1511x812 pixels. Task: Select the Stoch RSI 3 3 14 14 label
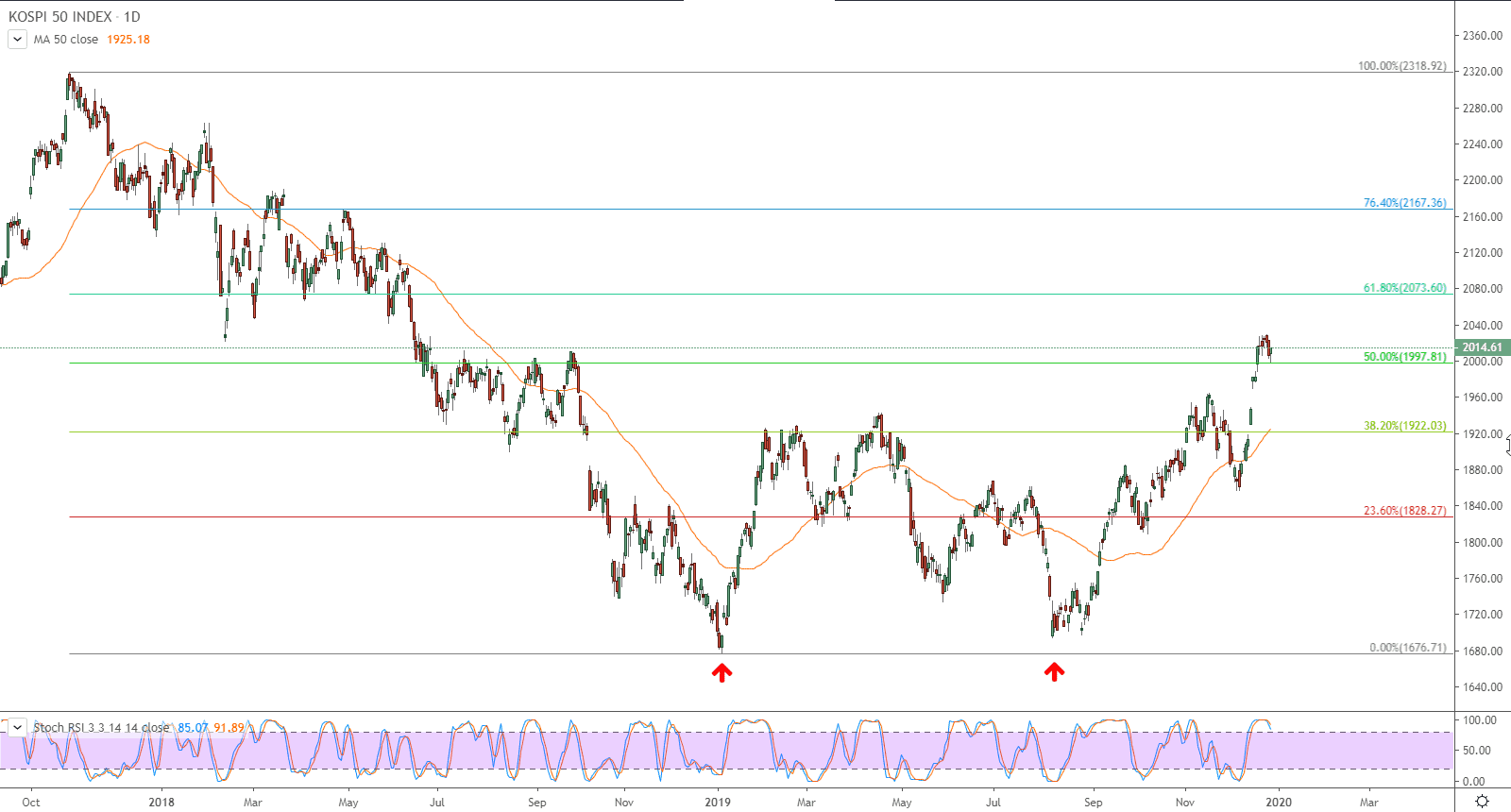102,727
